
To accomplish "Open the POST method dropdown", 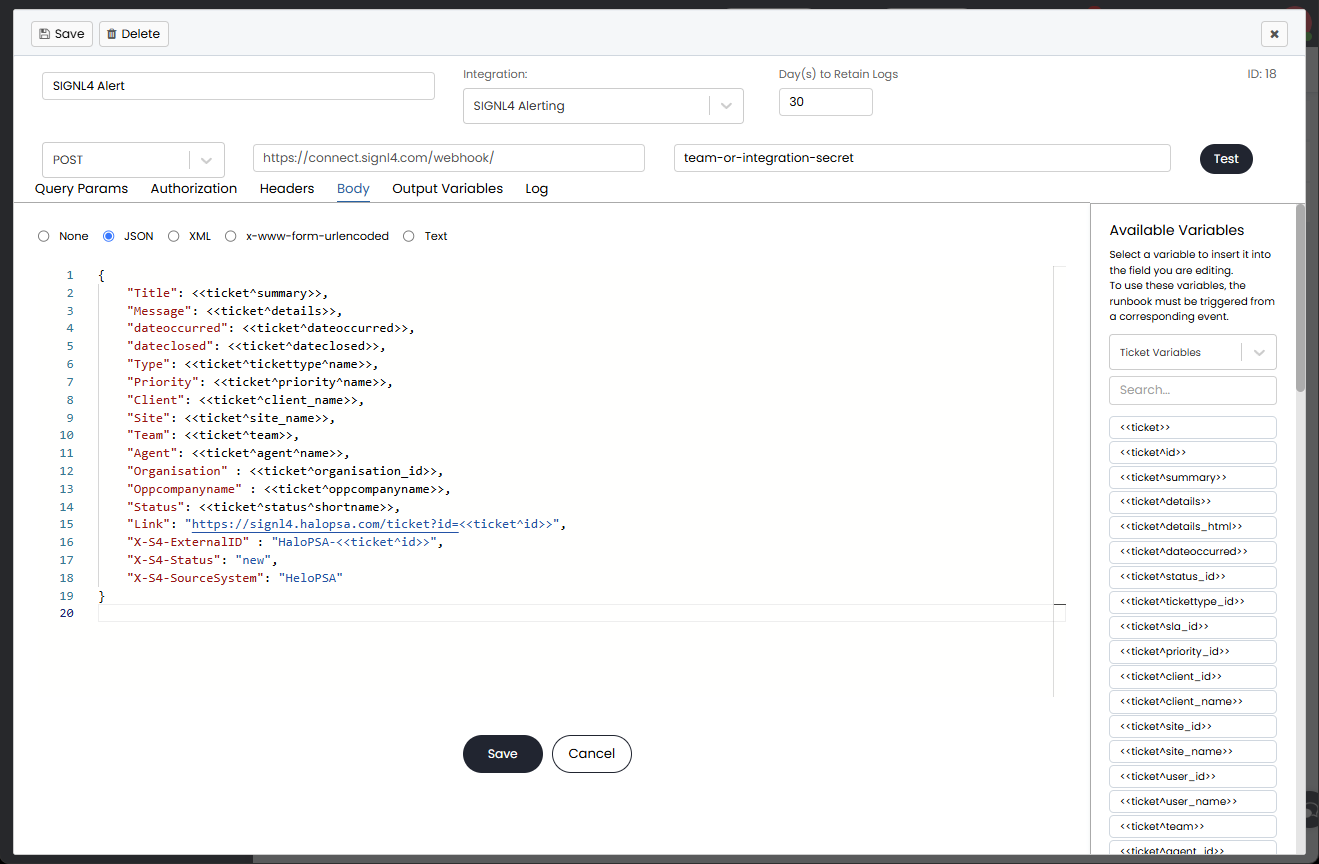I will [133, 160].
